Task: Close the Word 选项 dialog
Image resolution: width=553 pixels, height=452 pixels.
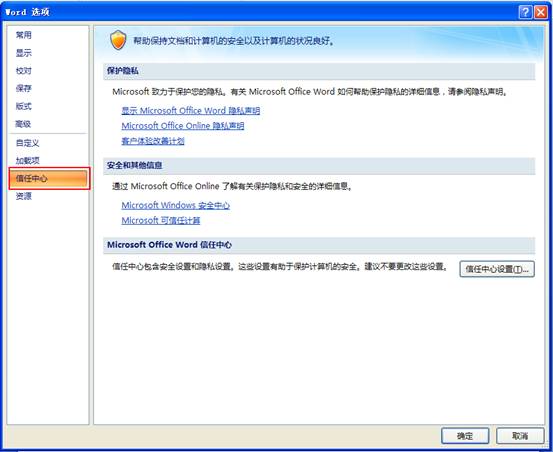Action: pos(541,12)
